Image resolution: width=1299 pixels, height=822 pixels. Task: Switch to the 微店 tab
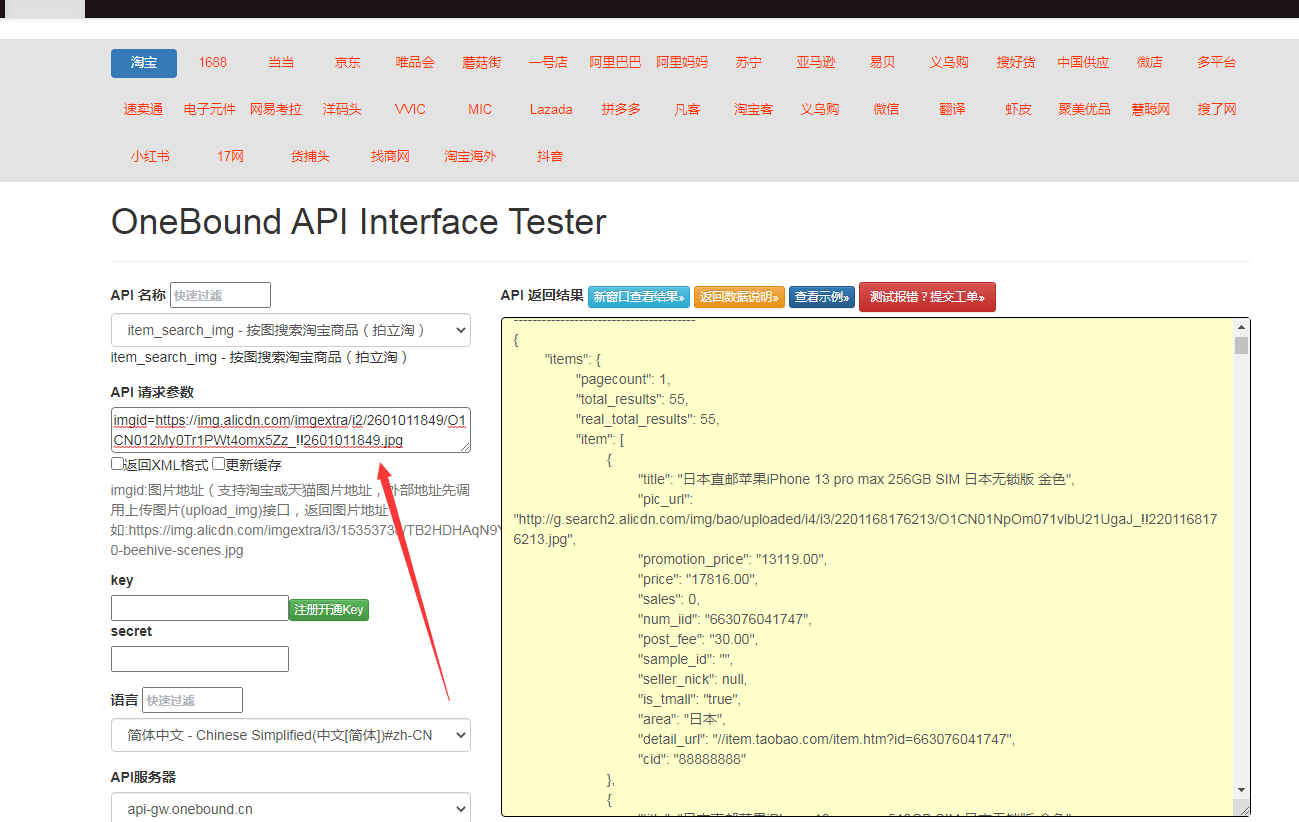1150,62
